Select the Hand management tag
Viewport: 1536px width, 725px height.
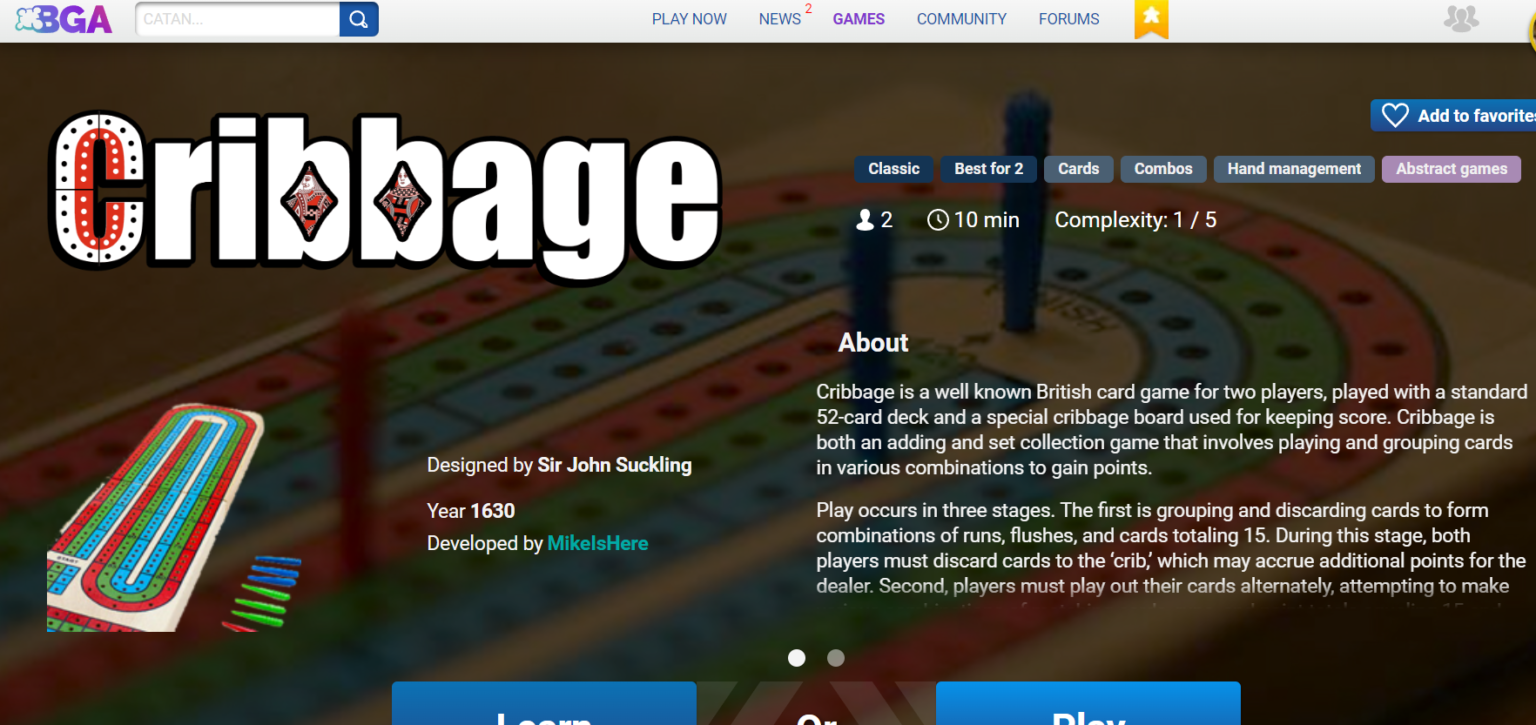click(x=1294, y=169)
